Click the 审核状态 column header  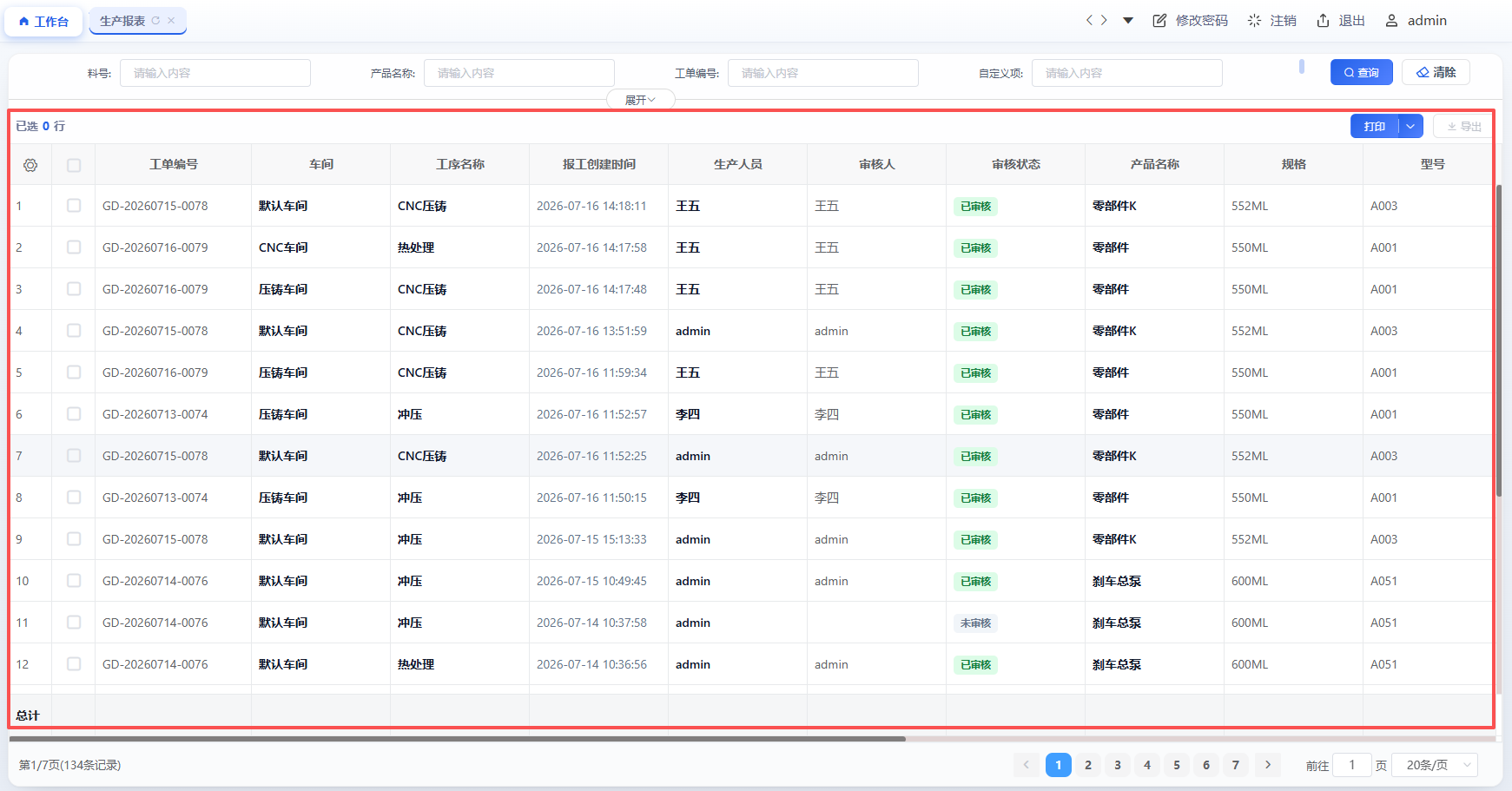coord(1016,164)
